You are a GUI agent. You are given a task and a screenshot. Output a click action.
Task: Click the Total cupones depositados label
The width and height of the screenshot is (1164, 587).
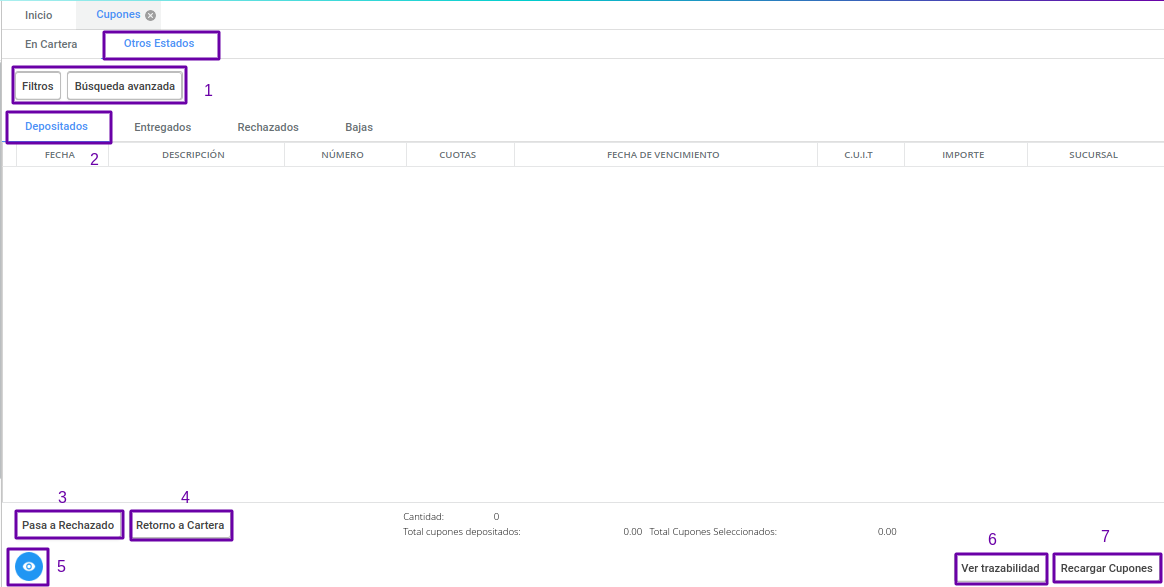click(x=462, y=532)
